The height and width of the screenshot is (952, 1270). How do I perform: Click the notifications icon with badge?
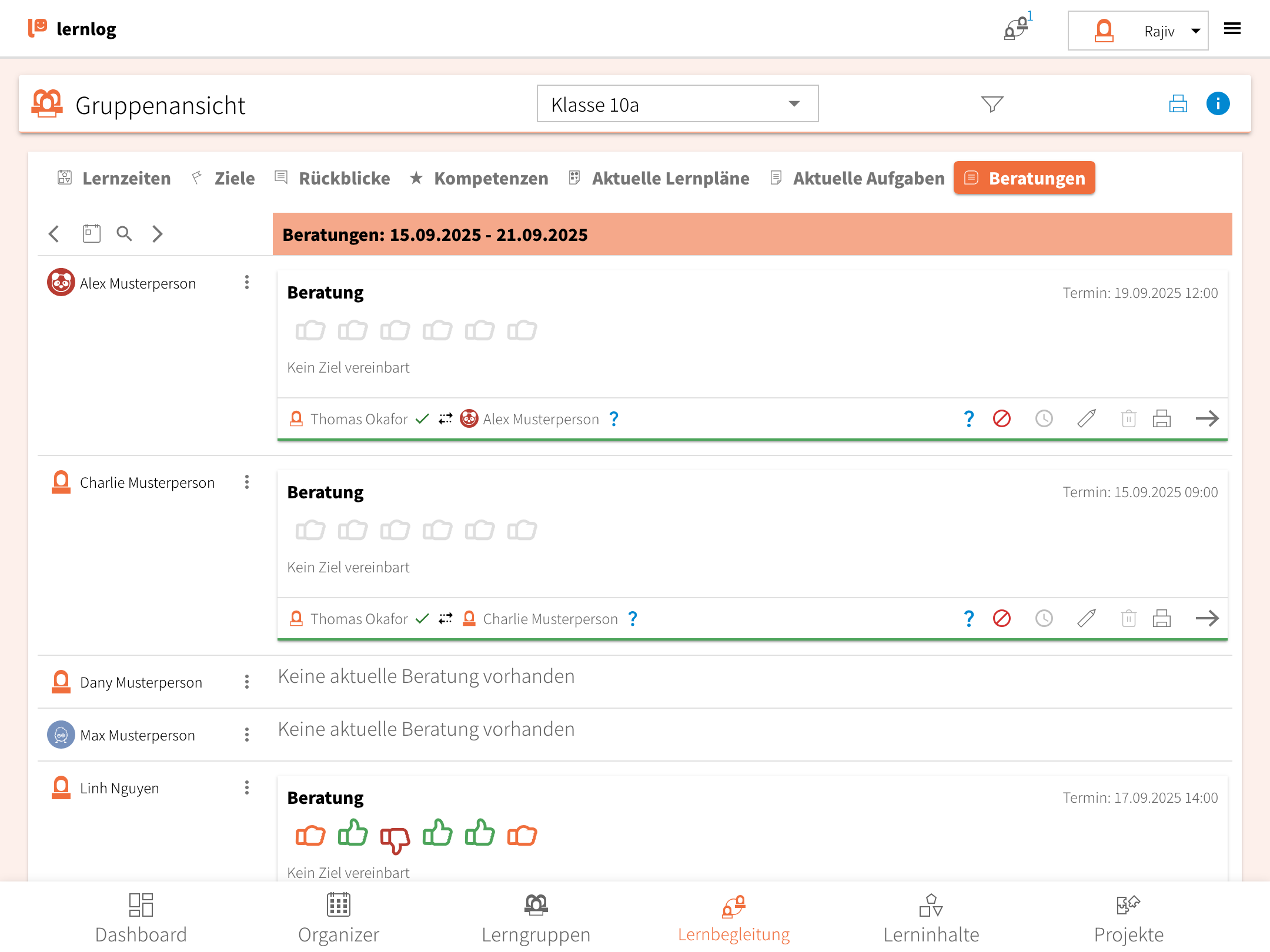pyautogui.click(x=1017, y=28)
